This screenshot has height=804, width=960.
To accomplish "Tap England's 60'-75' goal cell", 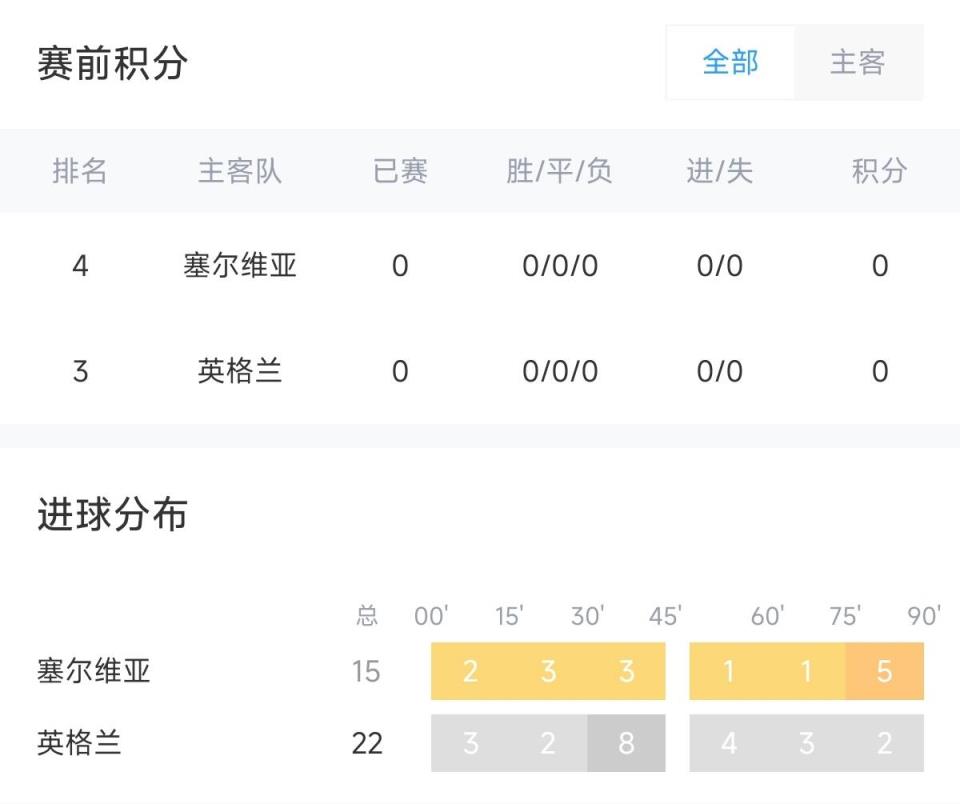I will (x=806, y=744).
